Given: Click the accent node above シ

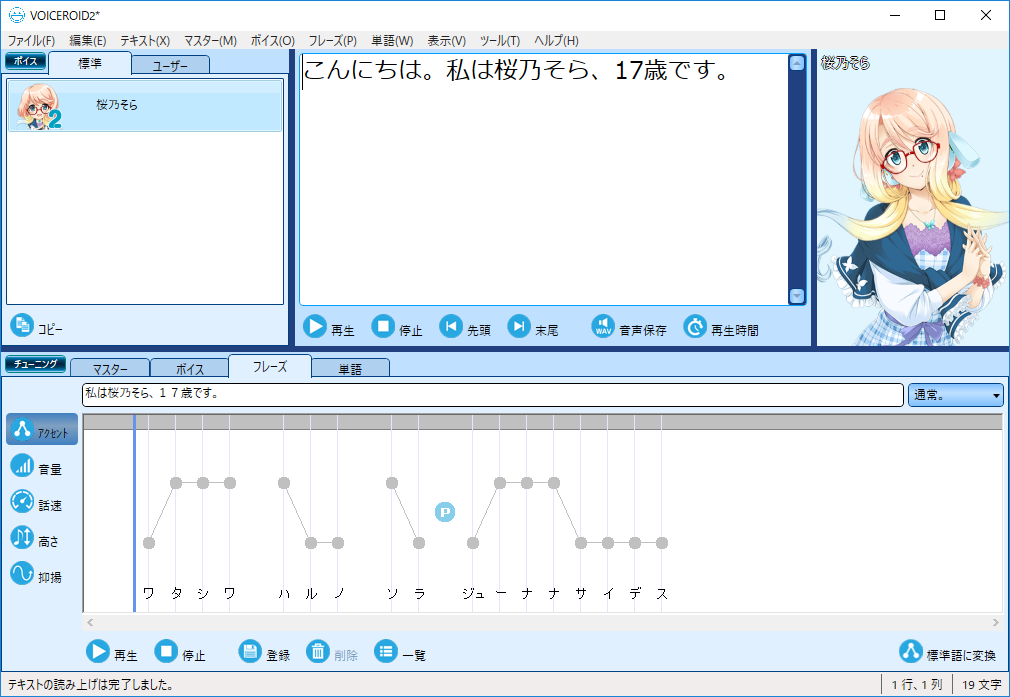Looking at the screenshot, I should click(x=203, y=483).
